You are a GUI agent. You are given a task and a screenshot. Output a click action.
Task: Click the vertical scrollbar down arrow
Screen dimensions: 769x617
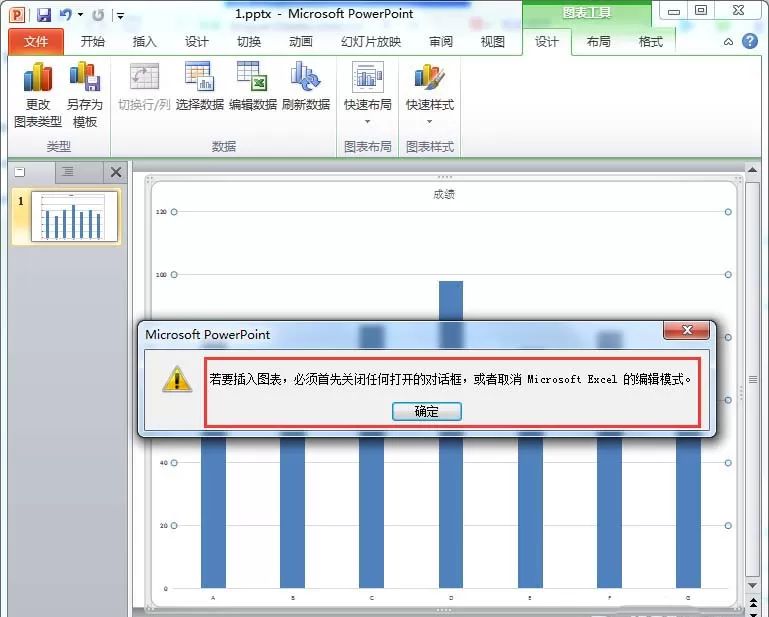752,586
